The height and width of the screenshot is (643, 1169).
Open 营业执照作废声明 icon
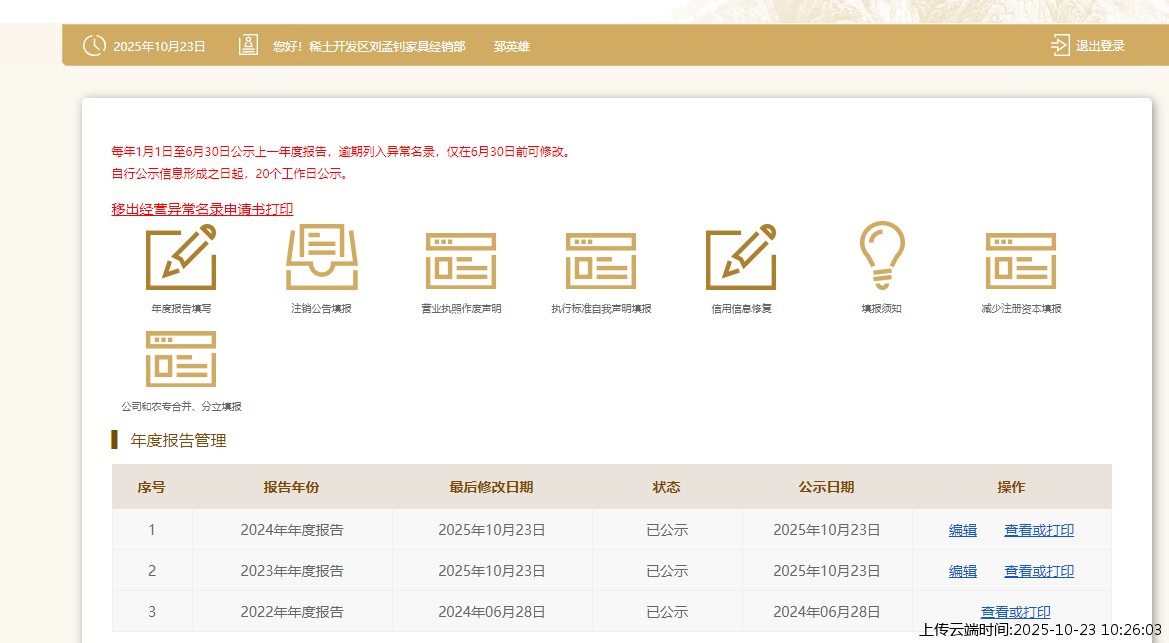[x=461, y=260]
